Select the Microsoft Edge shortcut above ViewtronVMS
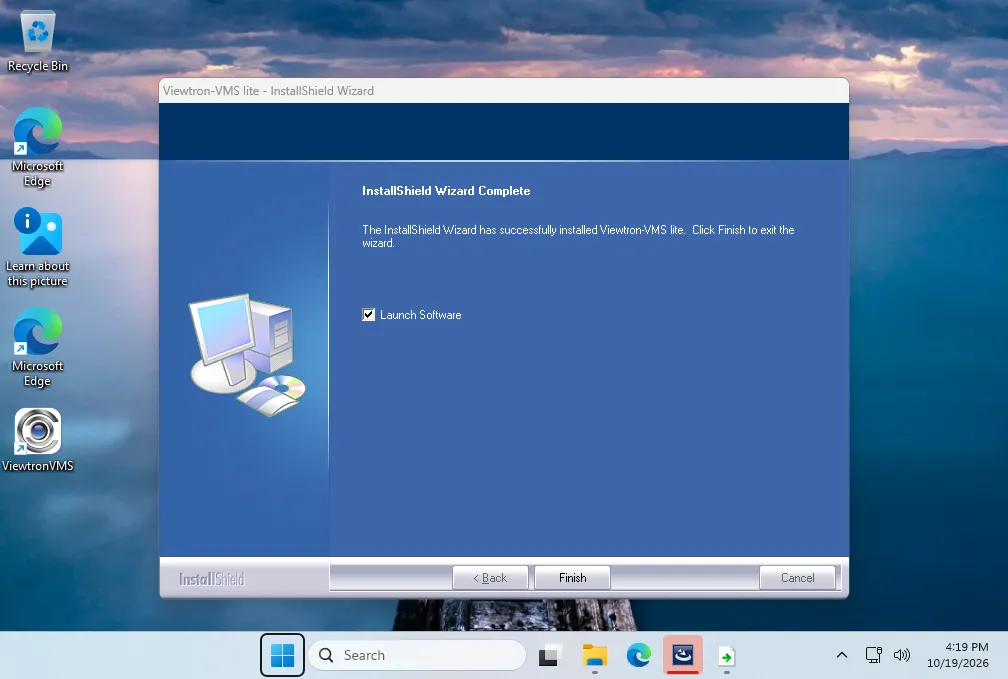The image size is (1008, 679). coord(37,347)
